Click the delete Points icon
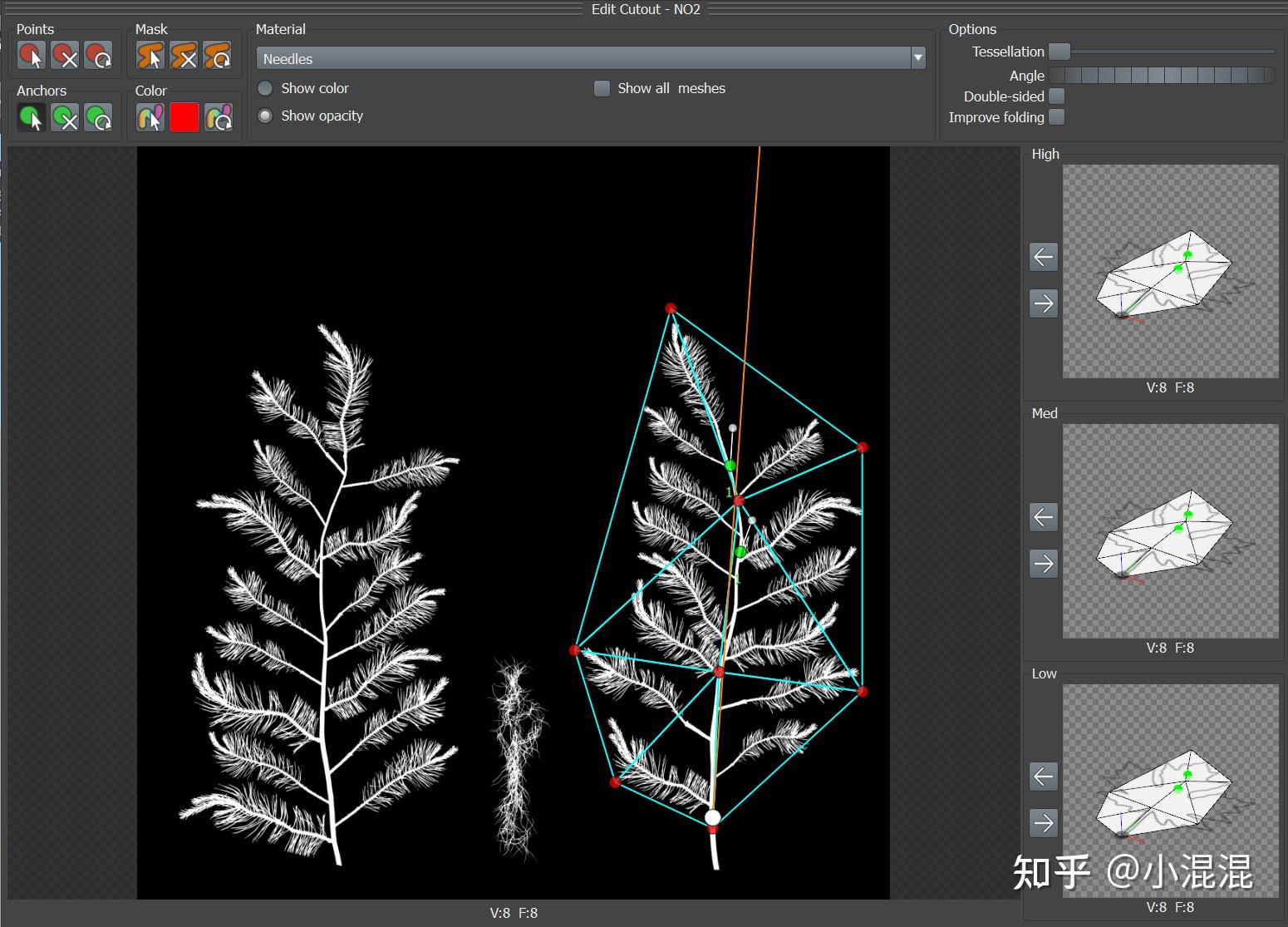 click(x=66, y=56)
